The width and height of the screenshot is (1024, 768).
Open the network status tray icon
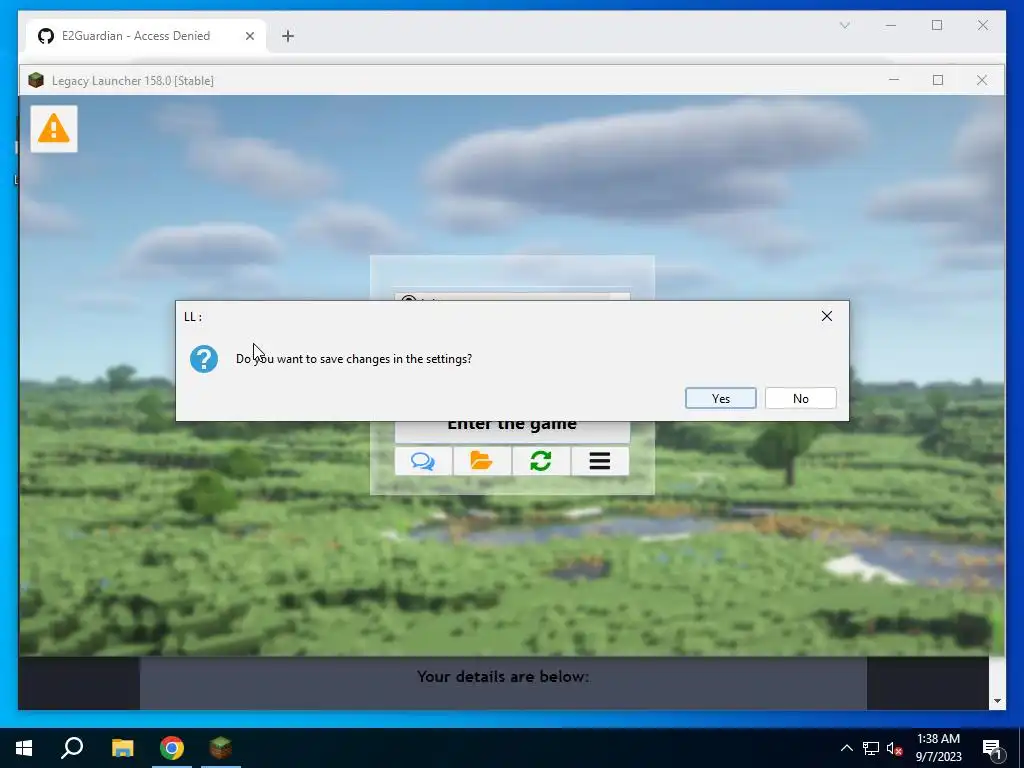pyautogui.click(x=871, y=748)
